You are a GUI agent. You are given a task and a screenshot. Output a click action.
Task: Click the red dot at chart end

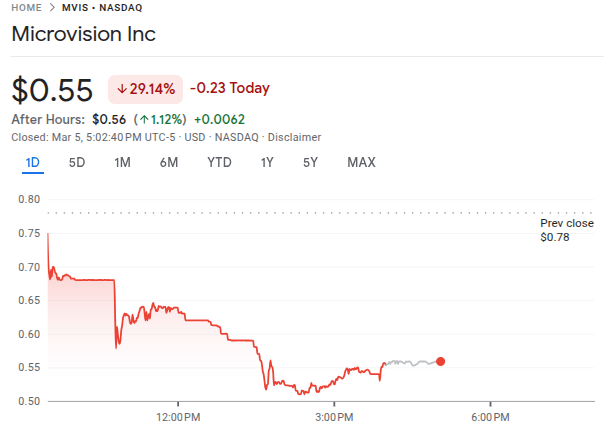pos(441,361)
